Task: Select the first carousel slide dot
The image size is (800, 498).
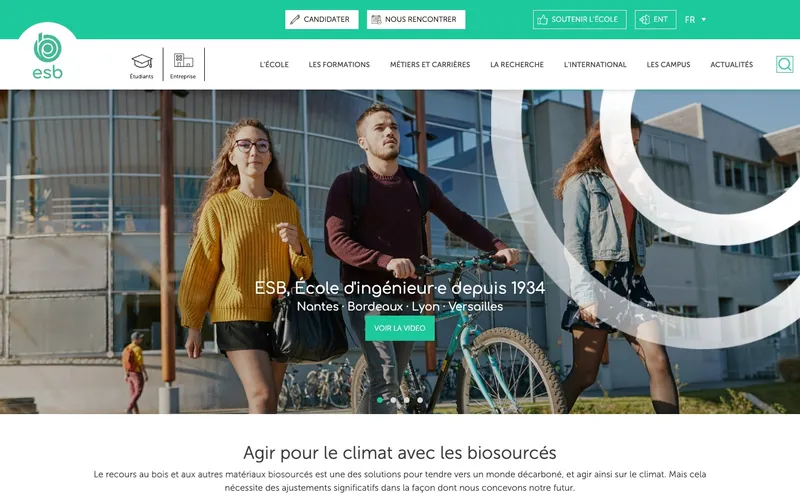Action: pyautogui.click(x=380, y=400)
